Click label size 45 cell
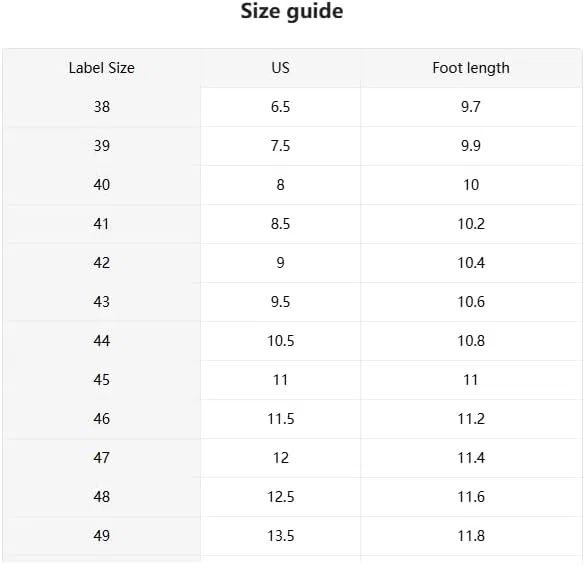The width and height of the screenshot is (585, 565). tap(101, 380)
